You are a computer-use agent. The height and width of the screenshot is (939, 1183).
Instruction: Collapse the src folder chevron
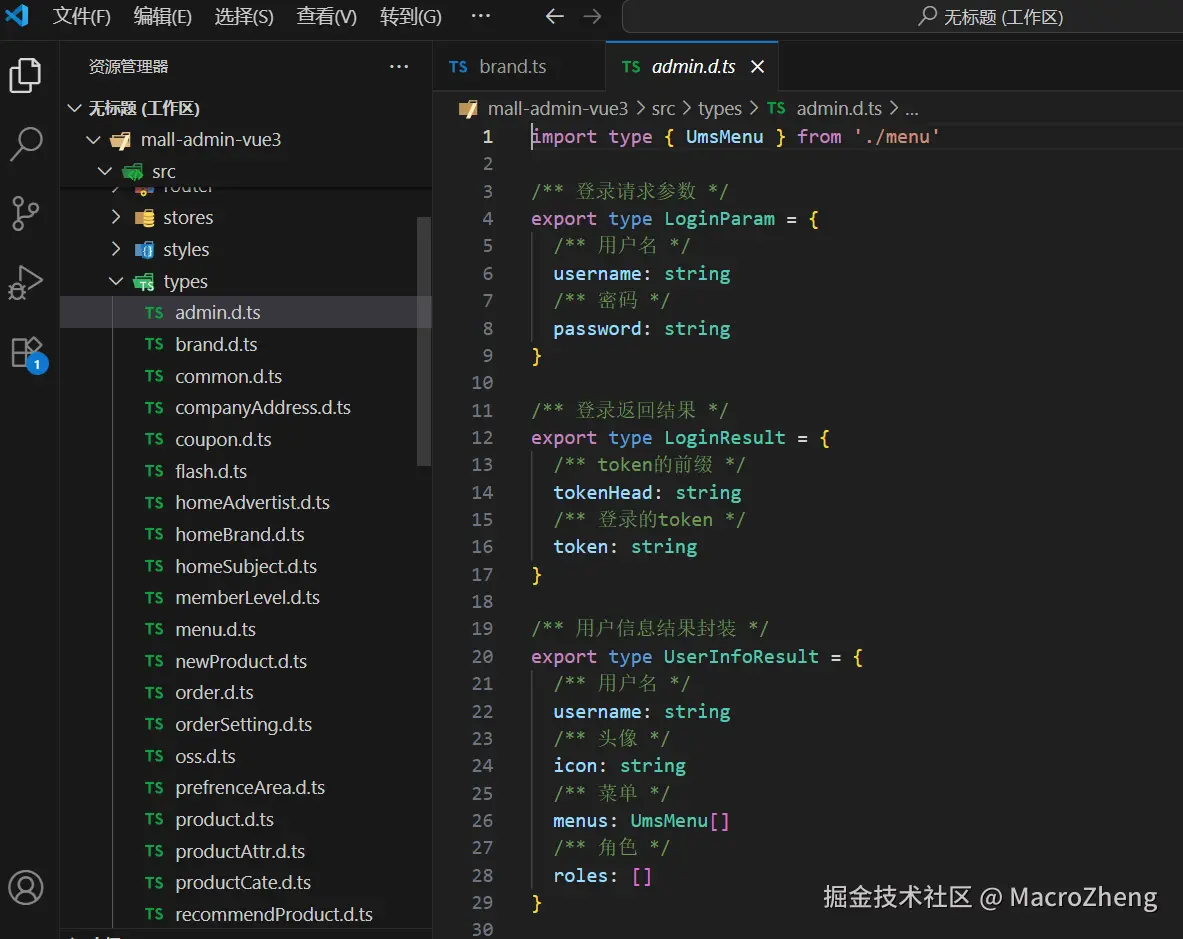pyautogui.click(x=105, y=171)
